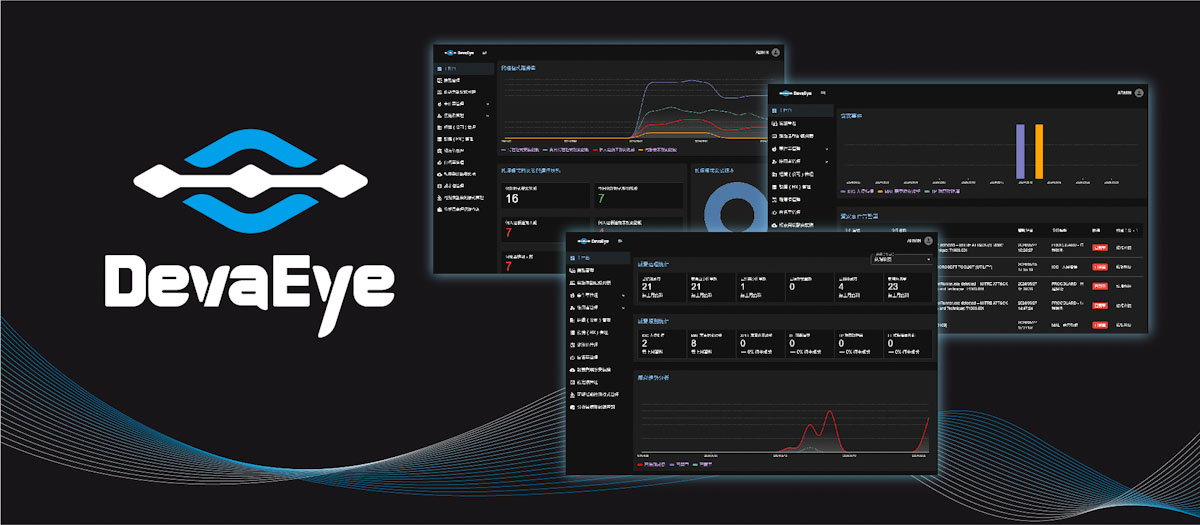This screenshot has height=525, width=1200.
Task: Open the front window stat card showing 2
Action: point(662,344)
